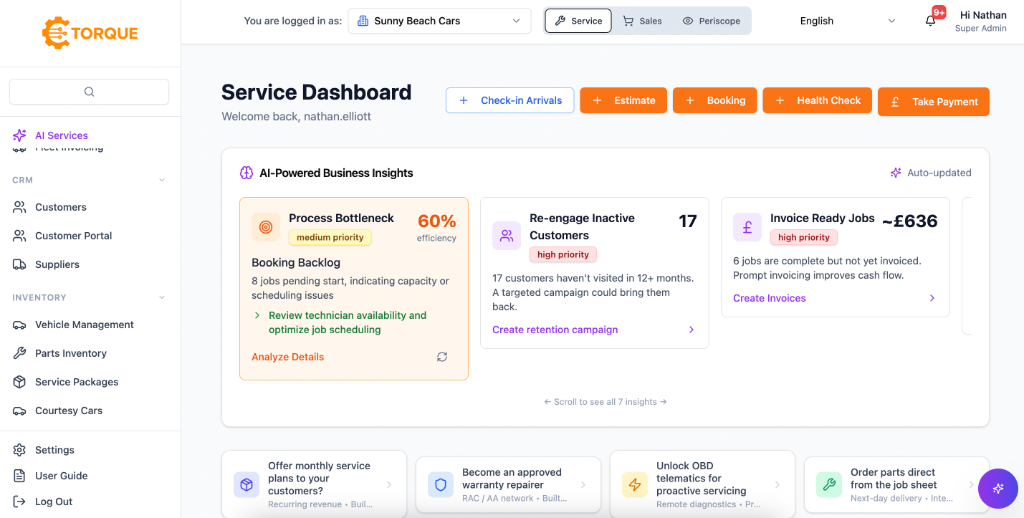Viewport: 1024px width, 518px height.
Task: Open the floating AI assistant button
Action: pyautogui.click(x=998, y=489)
